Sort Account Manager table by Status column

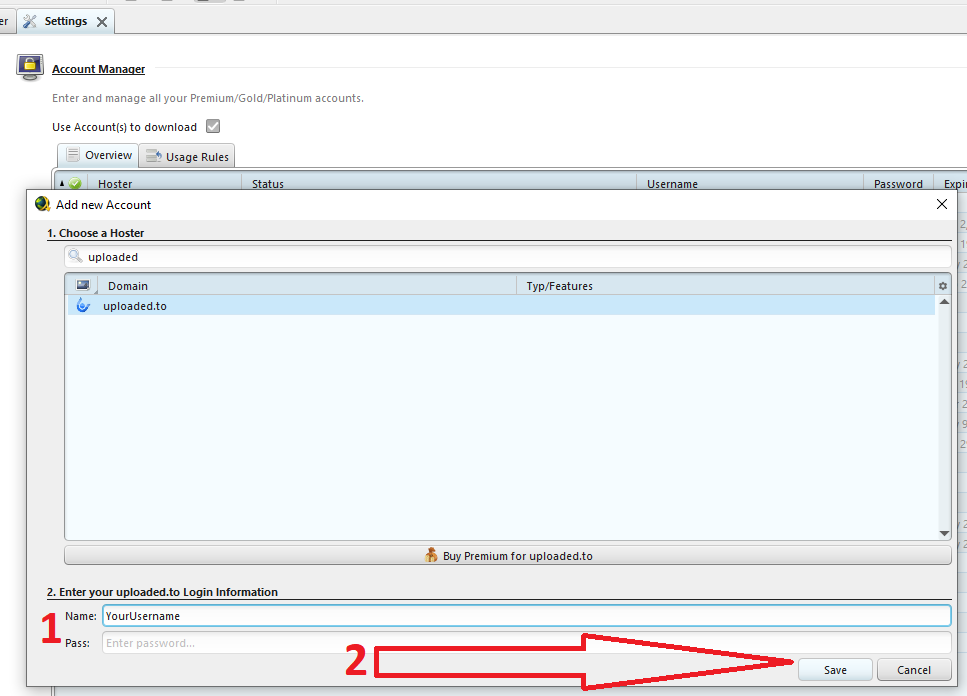click(x=438, y=184)
